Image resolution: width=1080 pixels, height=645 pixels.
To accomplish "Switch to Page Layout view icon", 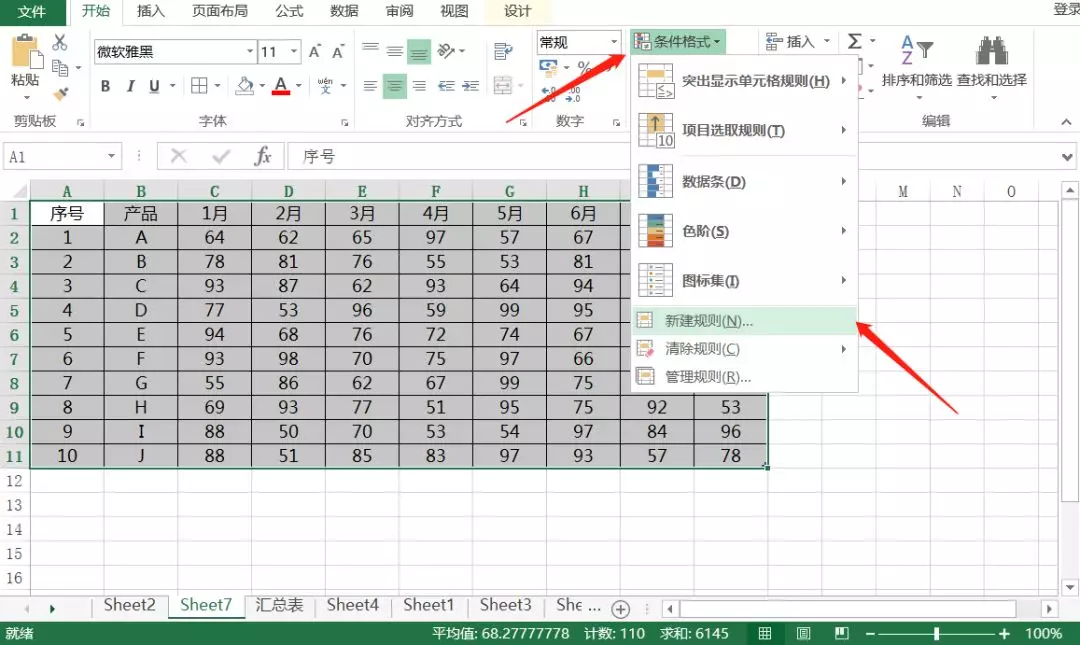I will [x=803, y=633].
